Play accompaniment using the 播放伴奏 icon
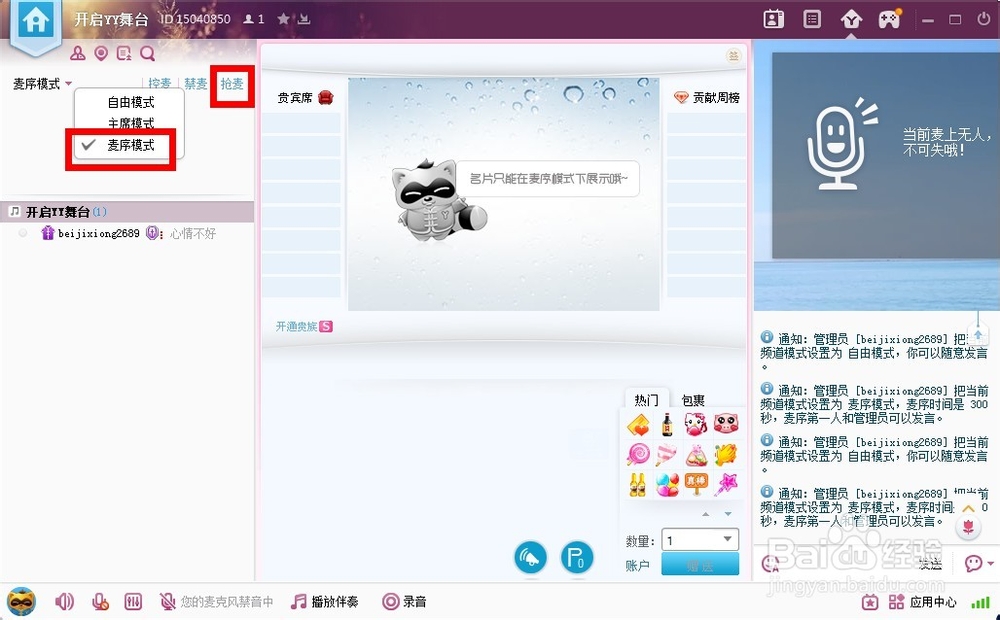 (x=300, y=601)
